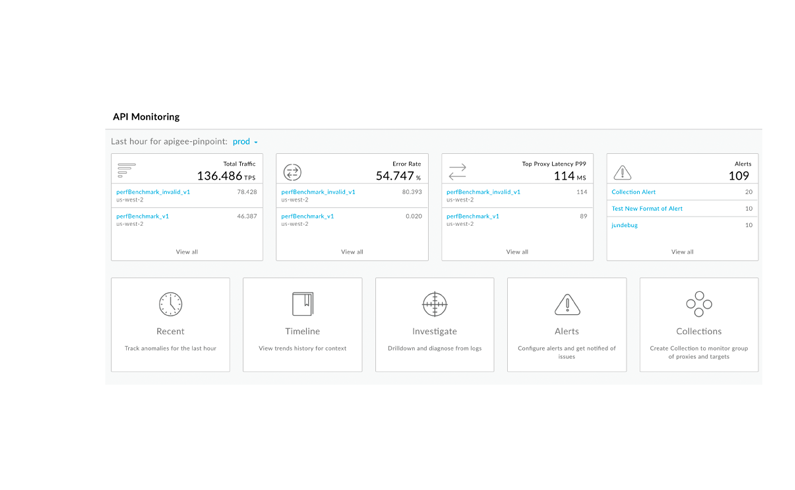
Task: Click the 80.393 error rate value
Action: (412, 192)
